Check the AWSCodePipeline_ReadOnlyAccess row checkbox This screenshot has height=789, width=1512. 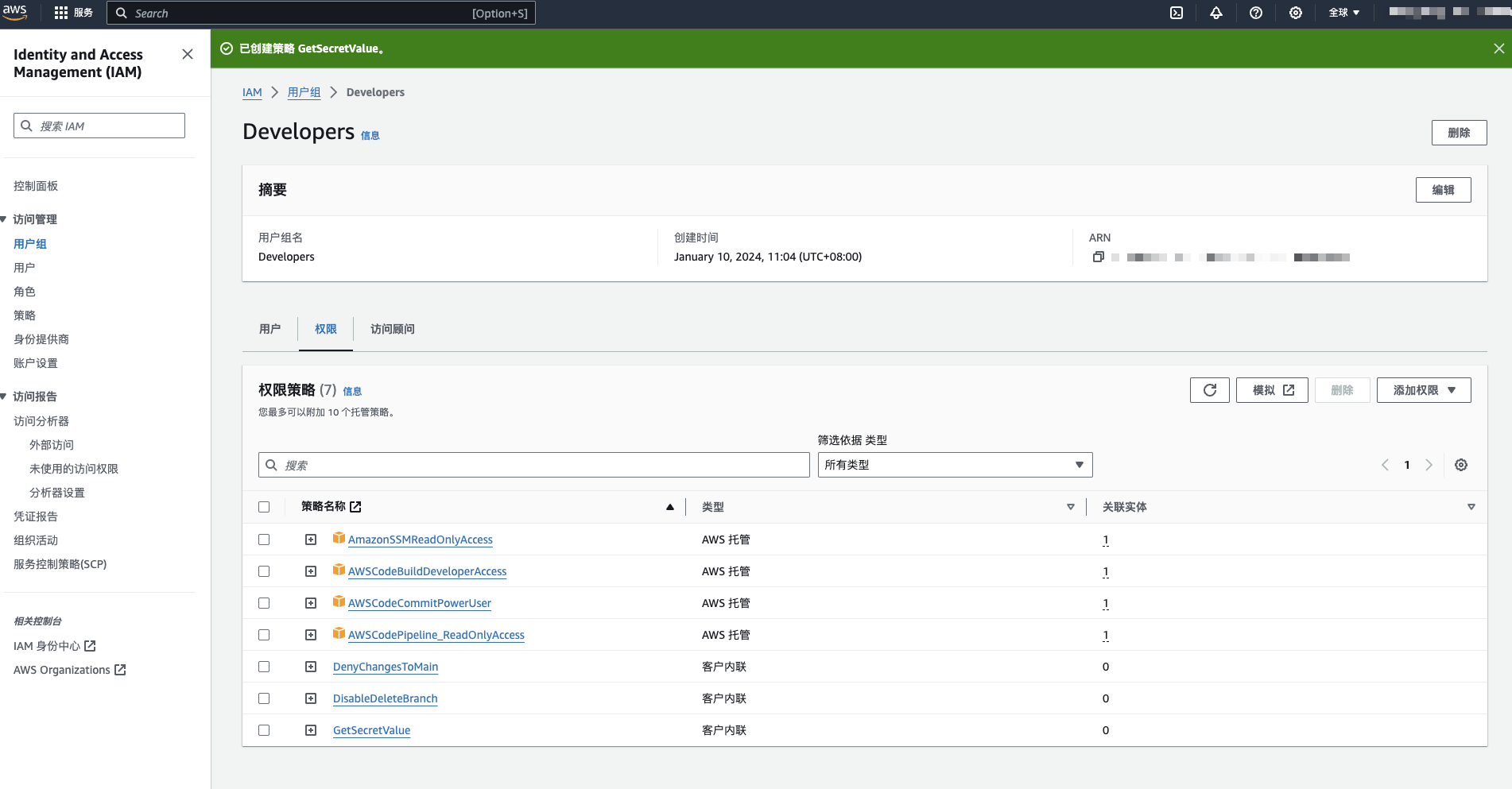click(x=264, y=635)
